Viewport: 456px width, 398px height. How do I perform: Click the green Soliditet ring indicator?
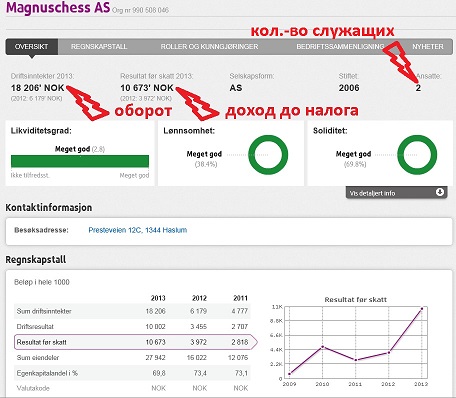pos(417,155)
